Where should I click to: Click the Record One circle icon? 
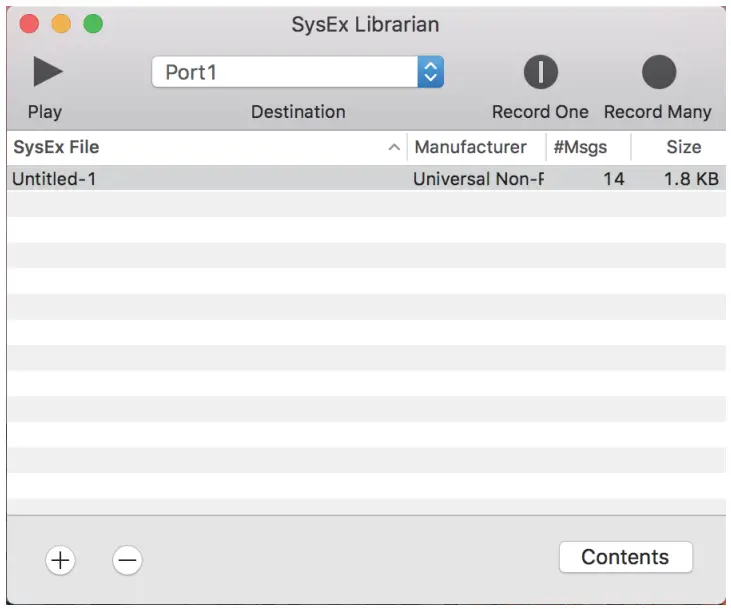coord(540,72)
